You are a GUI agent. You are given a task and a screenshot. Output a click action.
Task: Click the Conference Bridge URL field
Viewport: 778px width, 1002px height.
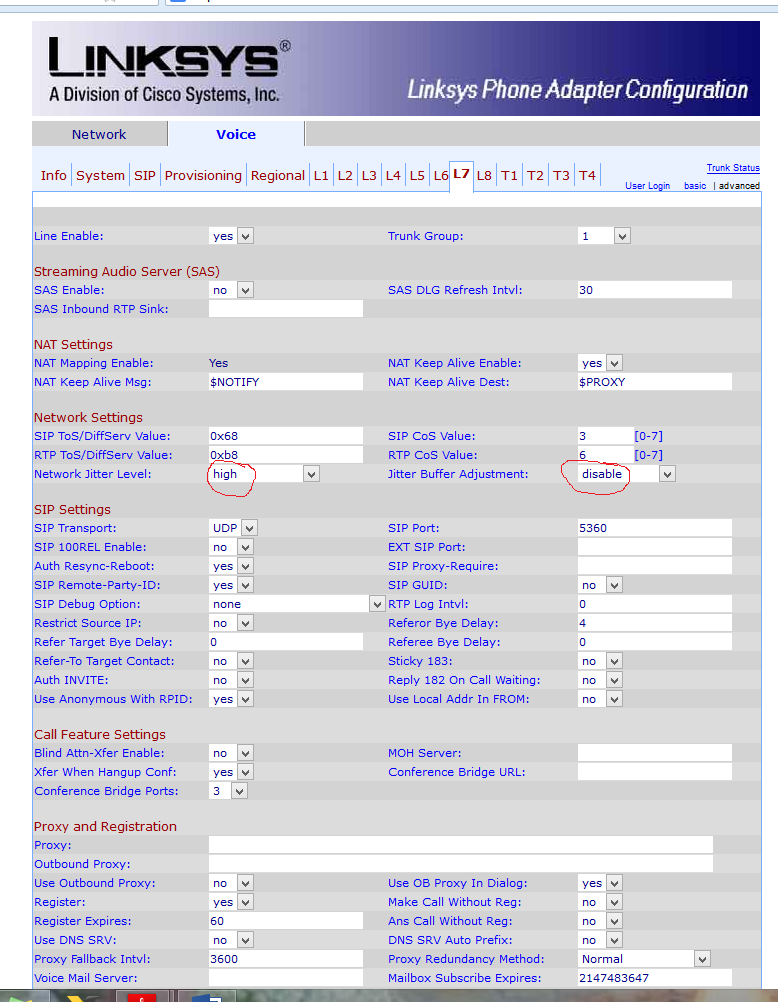(x=655, y=772)
